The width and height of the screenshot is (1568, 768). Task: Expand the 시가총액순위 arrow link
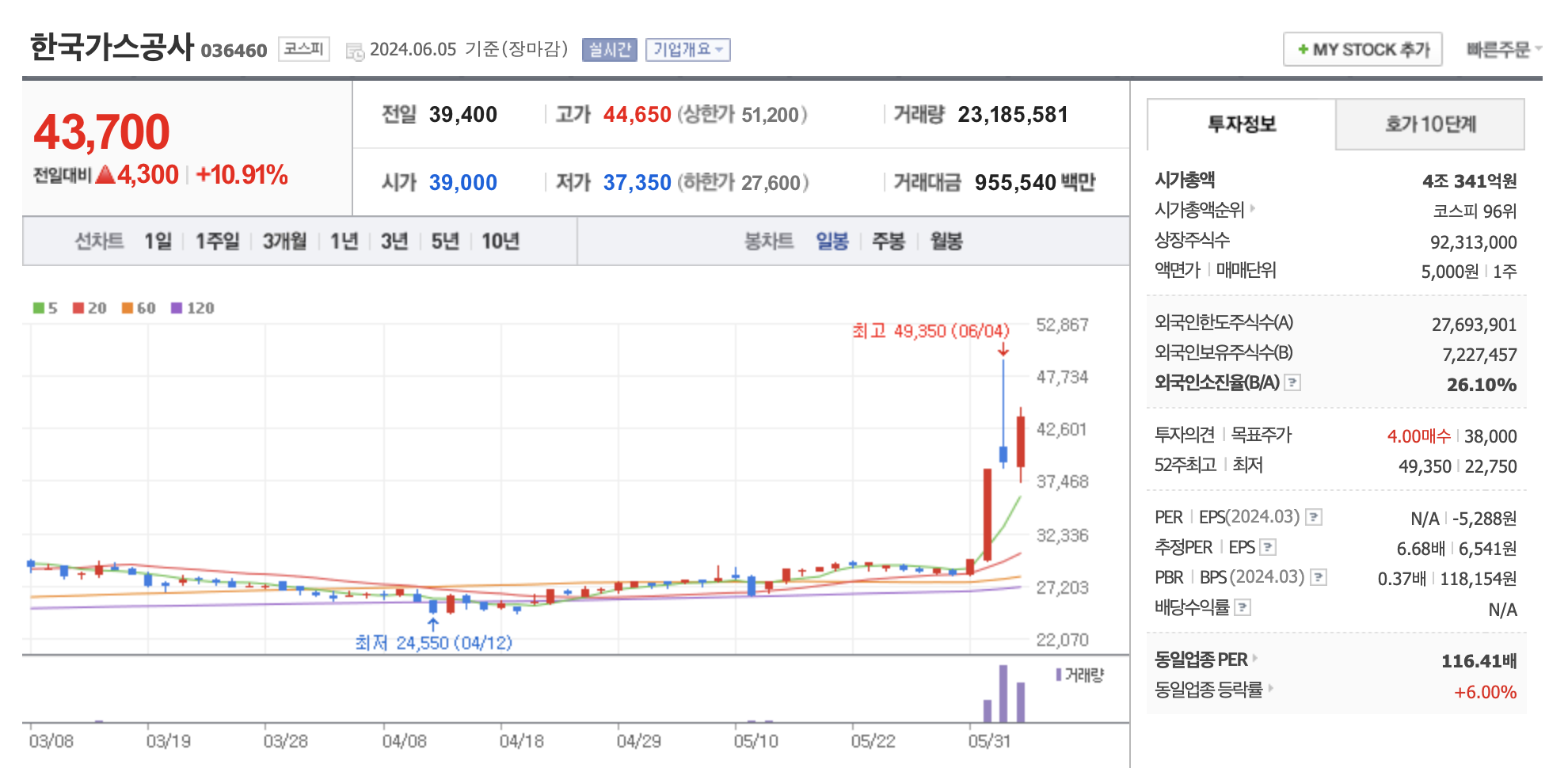1253,209
